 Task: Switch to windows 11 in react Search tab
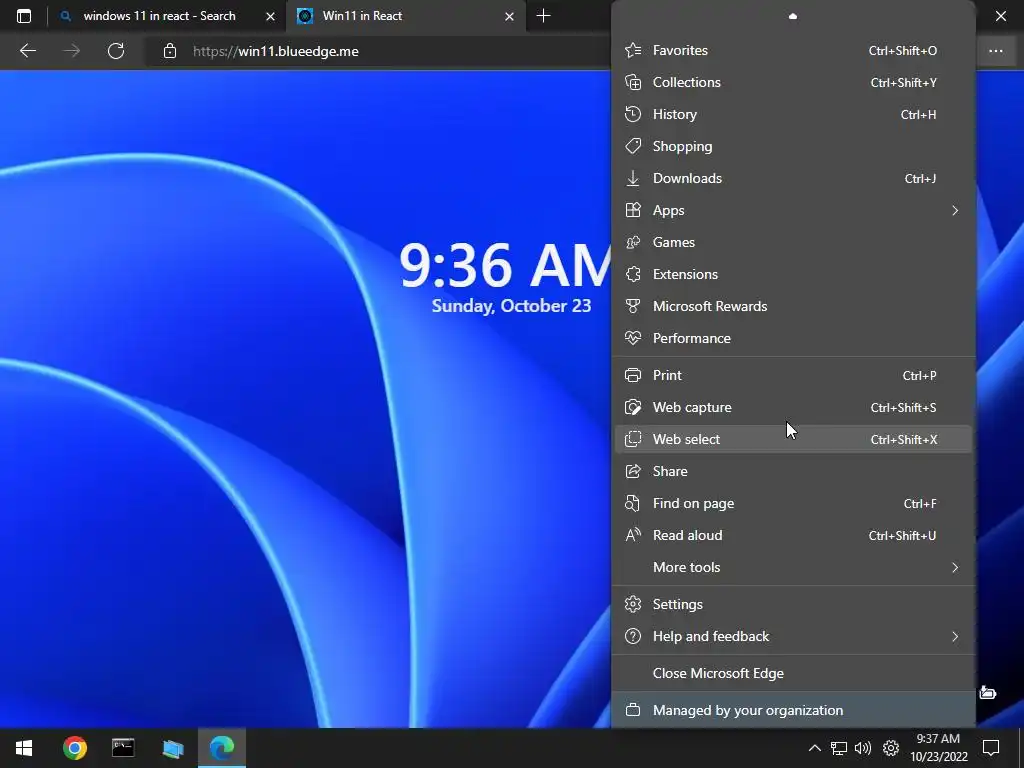pos(159,16)
